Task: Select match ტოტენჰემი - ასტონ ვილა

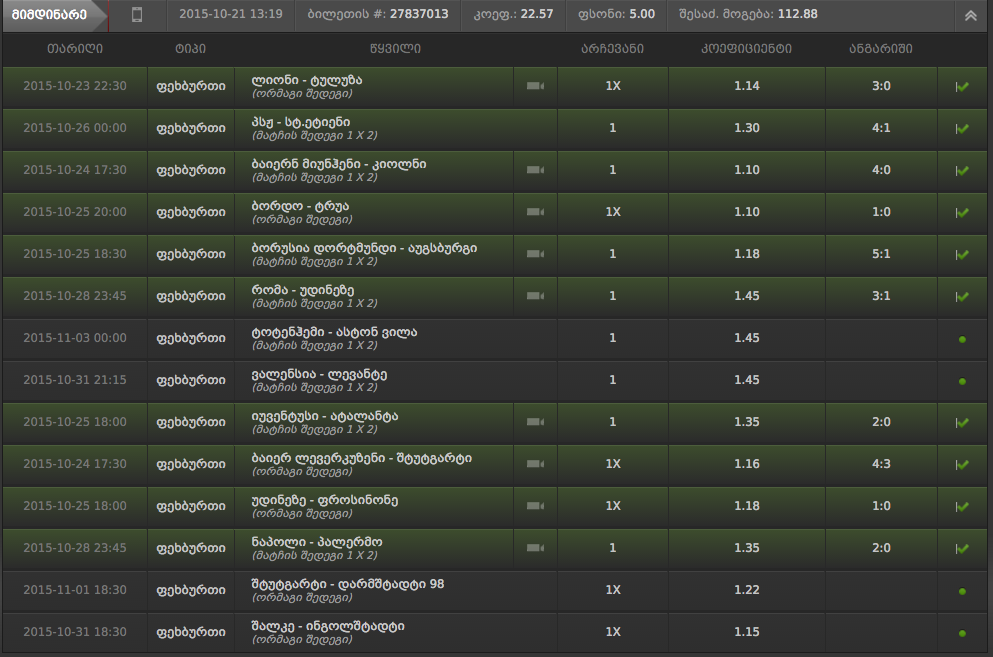Action: pyautogui.click(x=334, y=332)
